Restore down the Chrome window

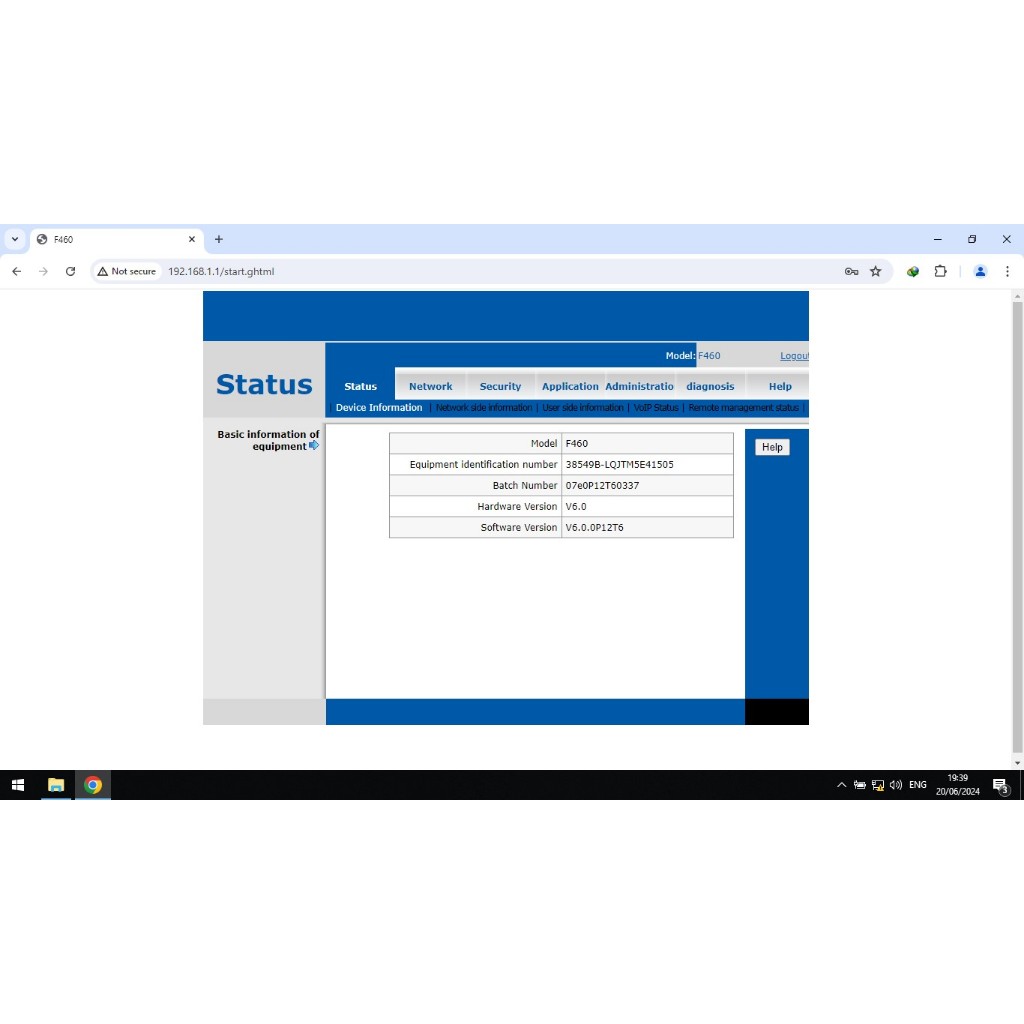[972, 240]
